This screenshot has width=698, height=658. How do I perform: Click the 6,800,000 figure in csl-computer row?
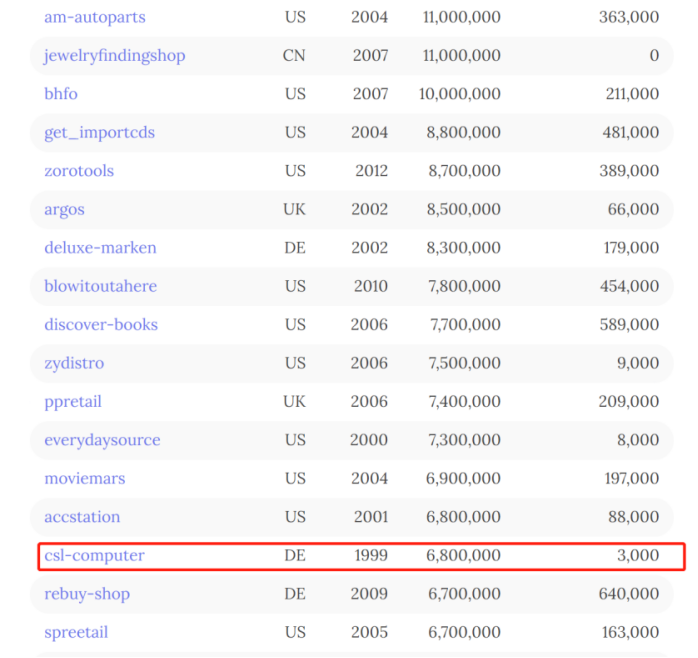[463, 555]
